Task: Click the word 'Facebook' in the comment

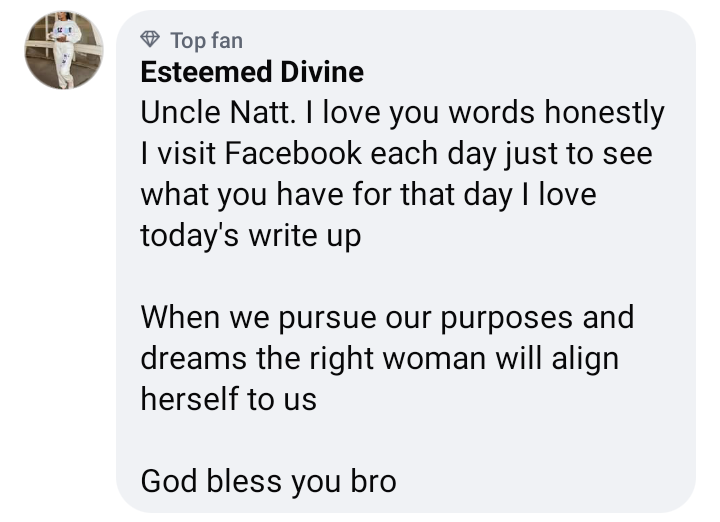Action: 293,154
